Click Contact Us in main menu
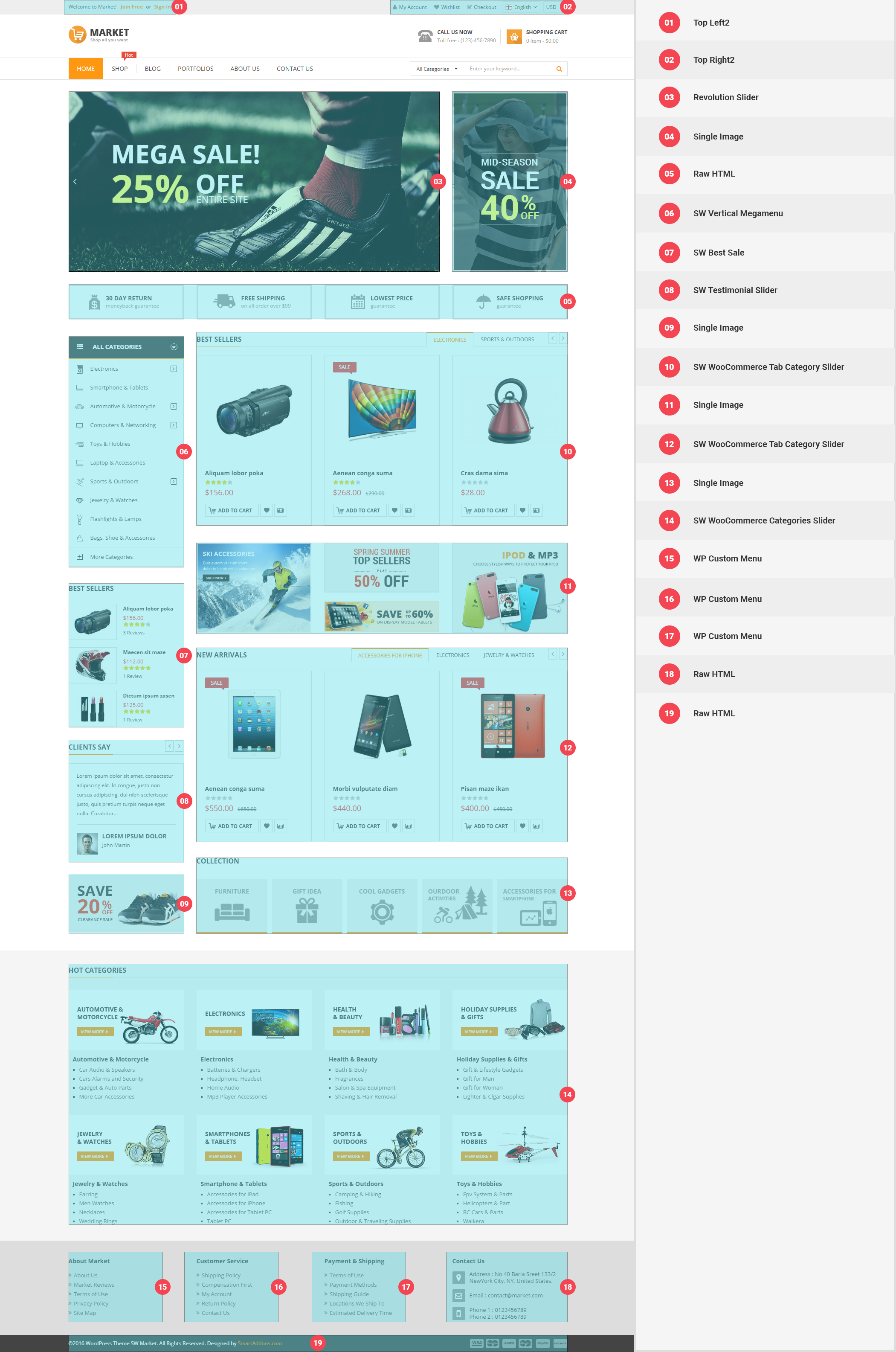Image resolution: width=896 pixels, height=1352 pixels. click(295, 69)
